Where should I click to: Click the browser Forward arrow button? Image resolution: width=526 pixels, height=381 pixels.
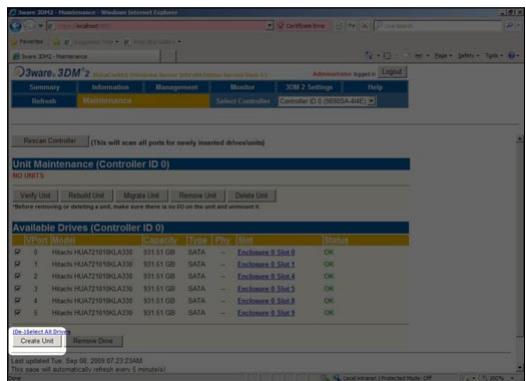click(x=30, y=26)
